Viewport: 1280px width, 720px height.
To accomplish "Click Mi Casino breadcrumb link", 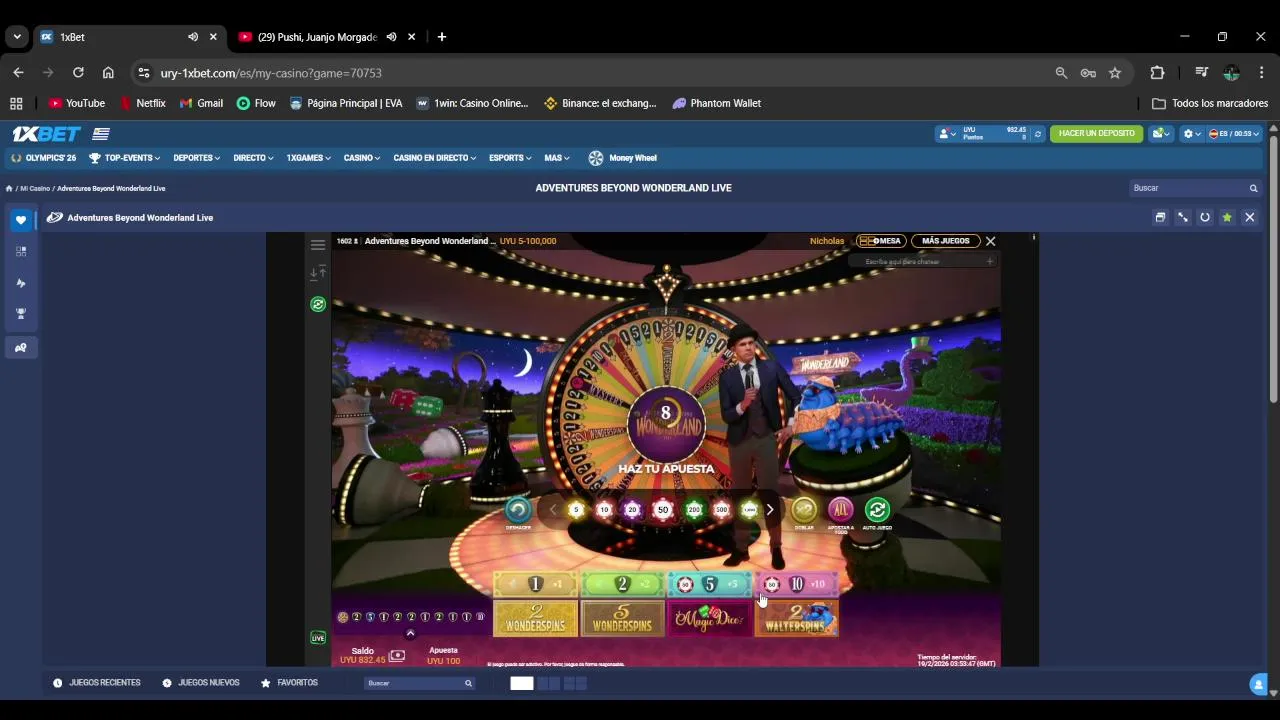I will (35, 188).
